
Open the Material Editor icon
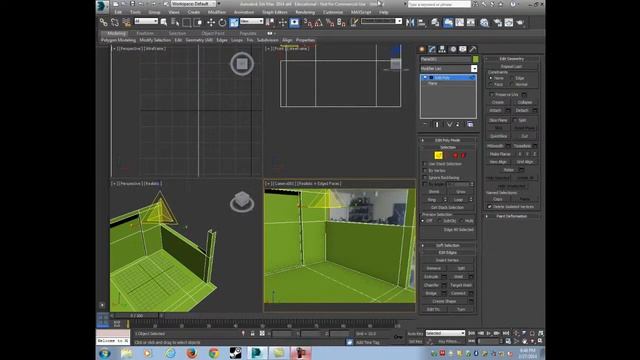(484, 22)
